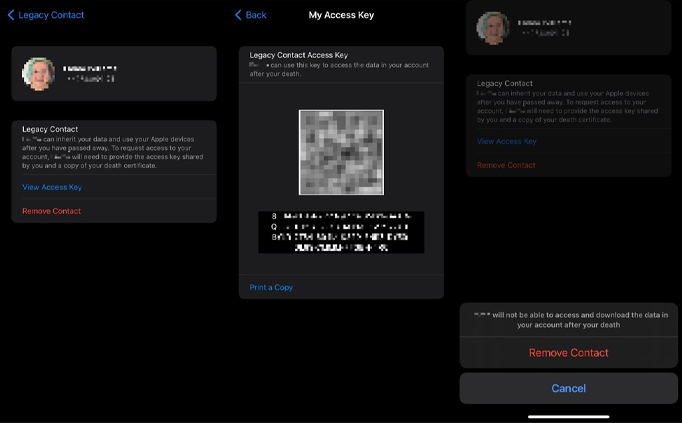Viewport: 682px width, 423px height.
Task: Tap the contact avatar in the left screen
Action: click(37, 73)
